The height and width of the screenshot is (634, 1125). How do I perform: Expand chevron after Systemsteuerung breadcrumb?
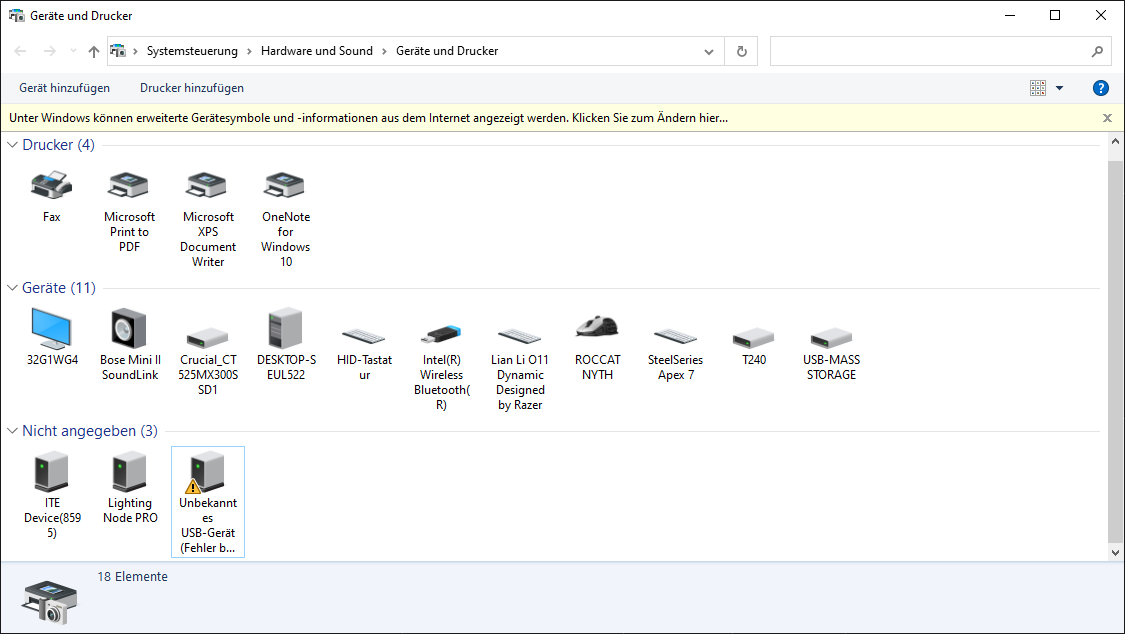pyautogui.click(x=249, y=52)
